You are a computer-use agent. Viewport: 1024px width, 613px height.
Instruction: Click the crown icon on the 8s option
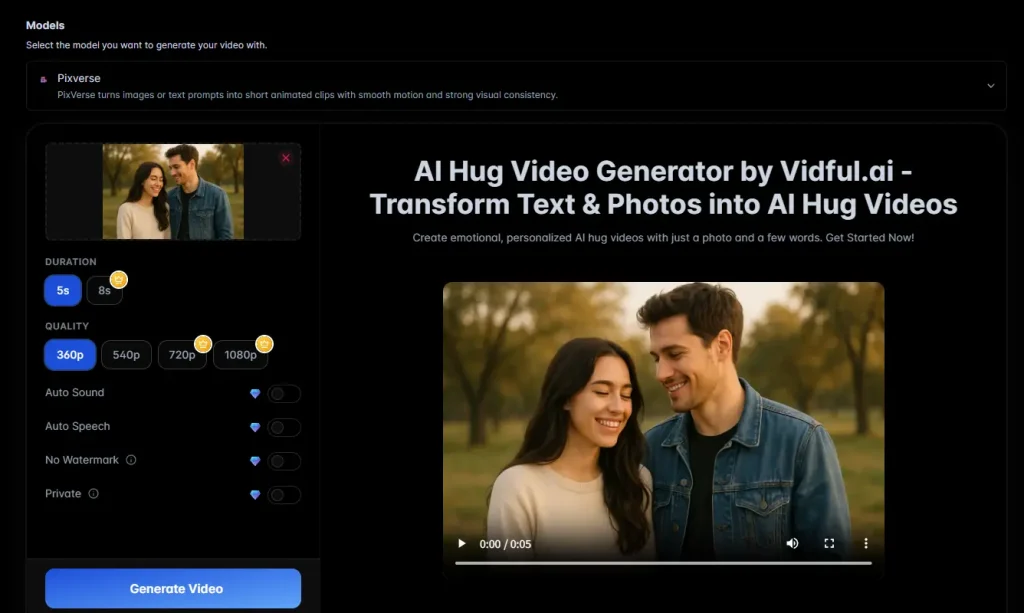point(119,280)
